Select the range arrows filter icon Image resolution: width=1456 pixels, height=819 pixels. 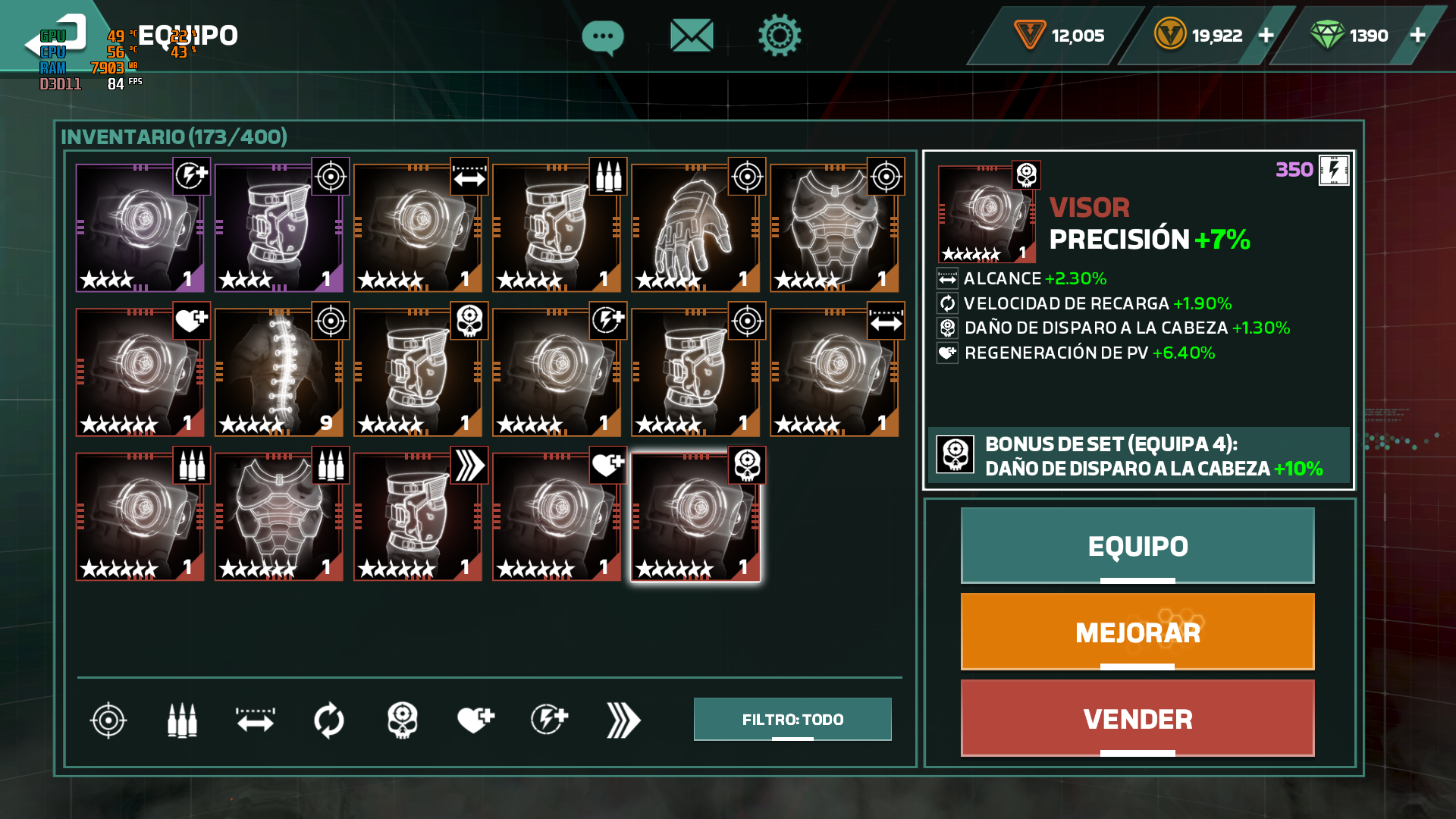coord(256,720)
